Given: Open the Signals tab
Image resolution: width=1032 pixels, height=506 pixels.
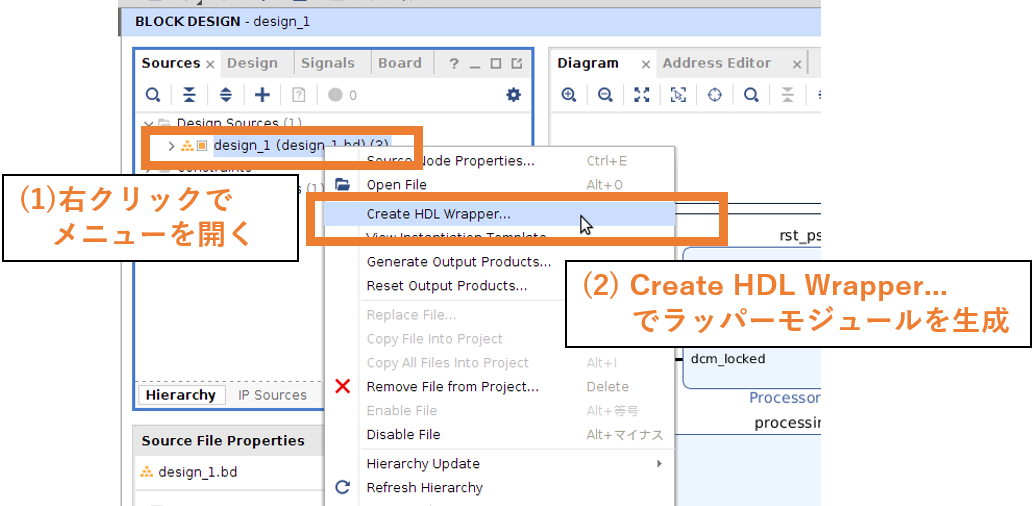Looking at the screenshot, I should (x=327, y=63).
